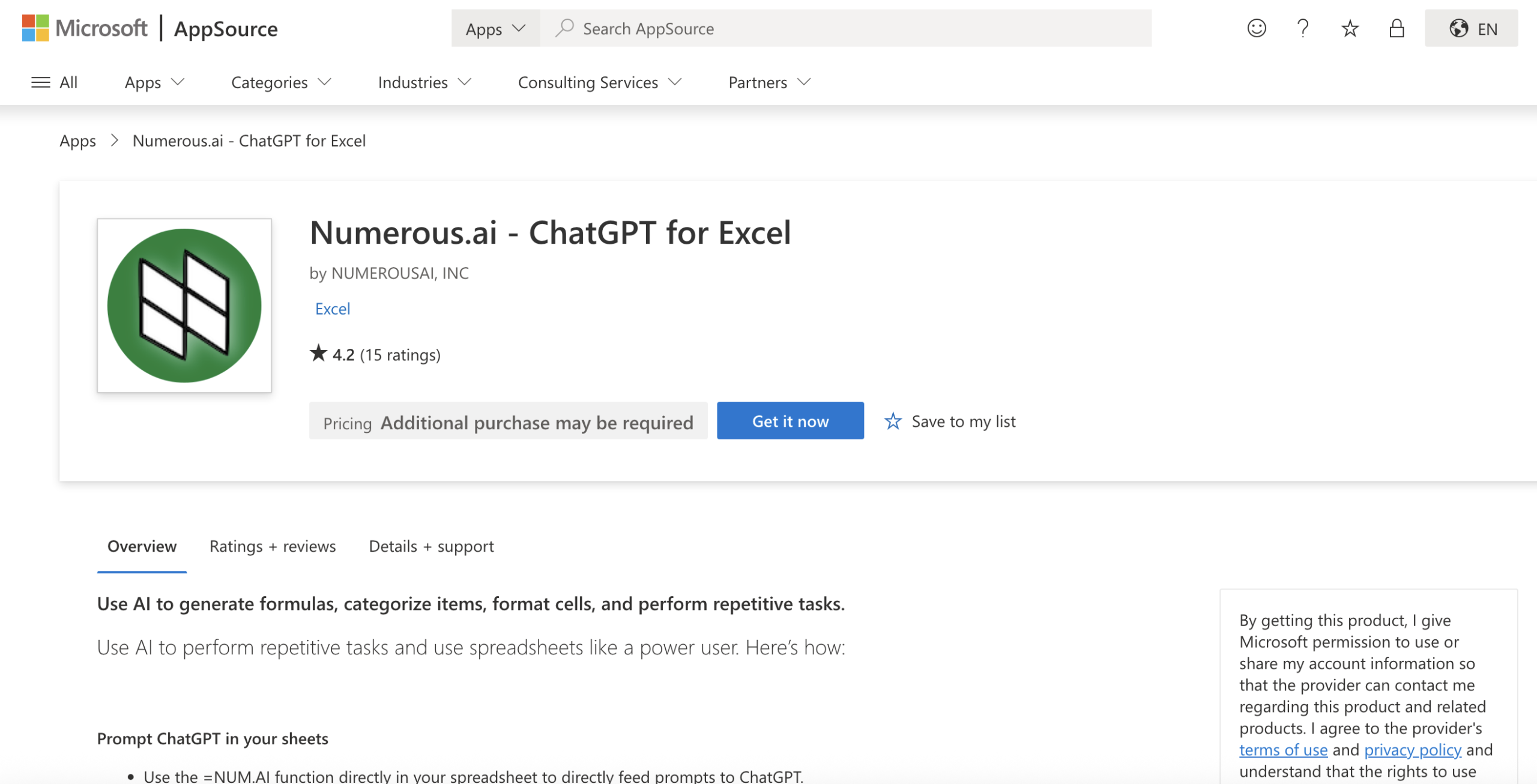Switch to the Overview tab
Image resolution: width=1537 pixels, height=784 pixels.
click(142, 546)
